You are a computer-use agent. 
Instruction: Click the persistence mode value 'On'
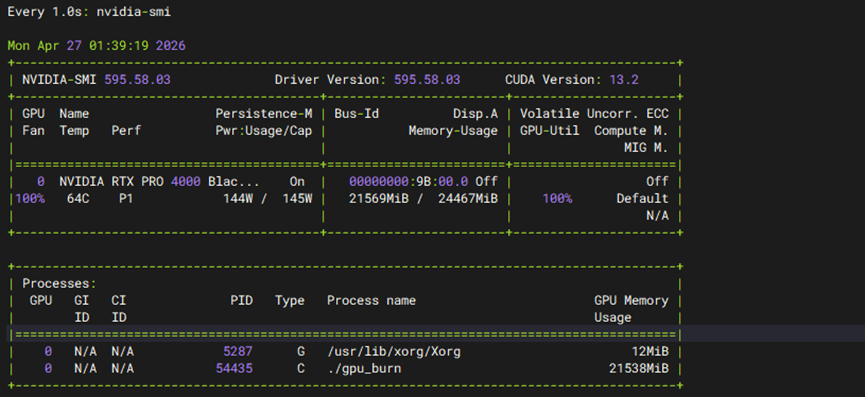click(x=297, y=181)
